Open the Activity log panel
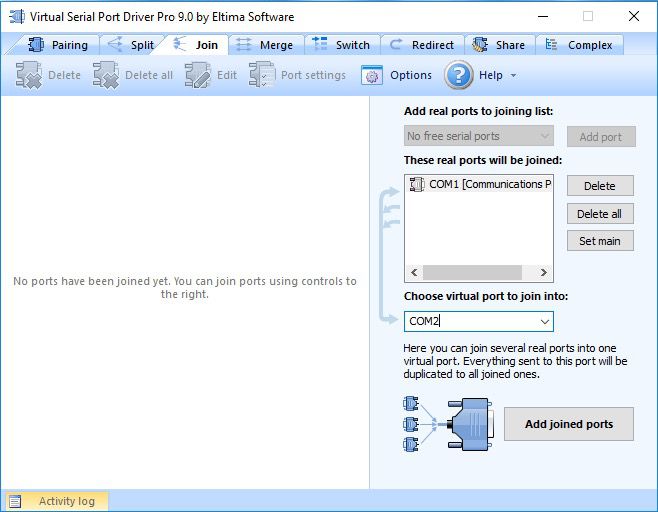 pos(55,501)
